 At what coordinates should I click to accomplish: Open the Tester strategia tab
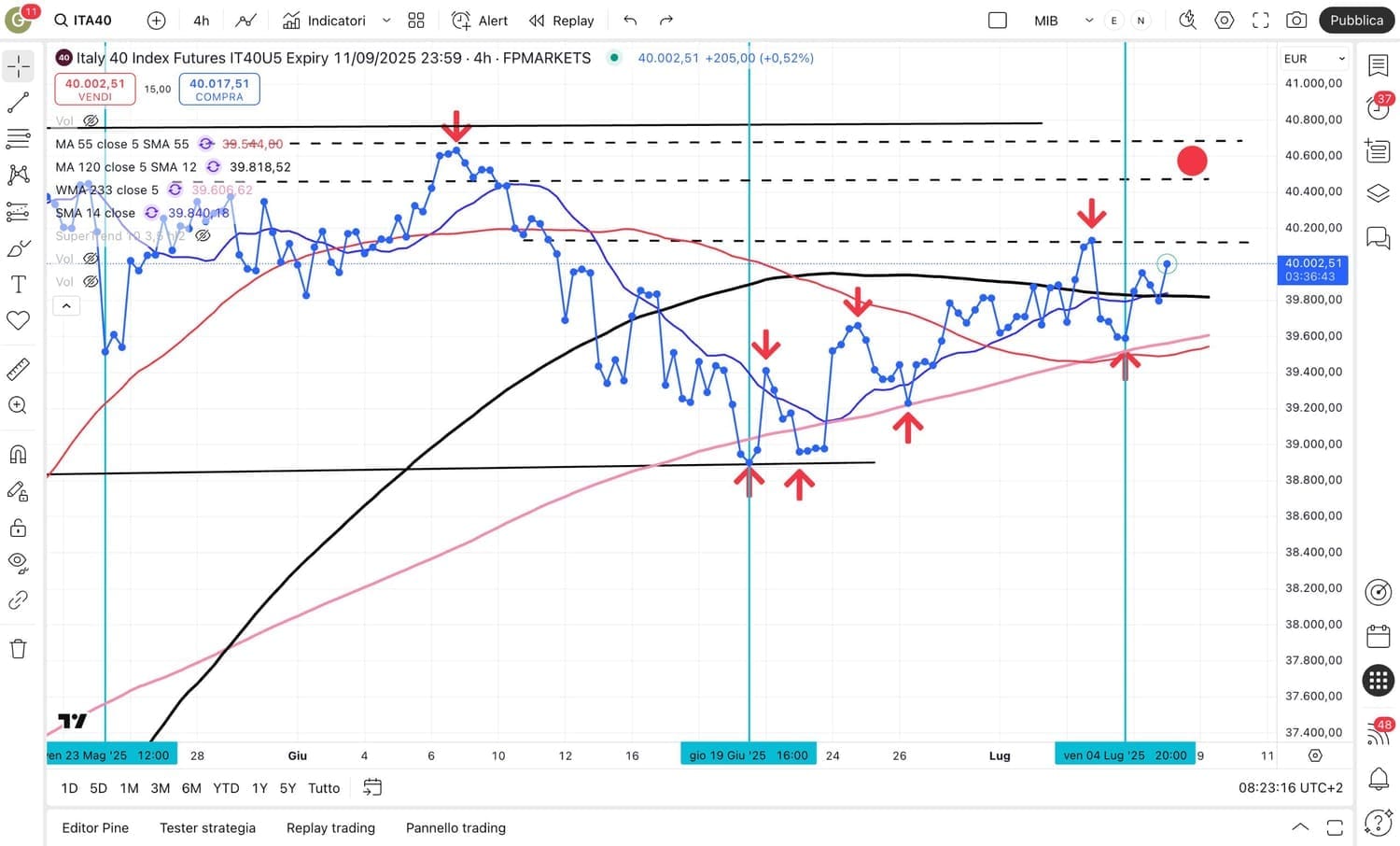(x=207, y=827)
